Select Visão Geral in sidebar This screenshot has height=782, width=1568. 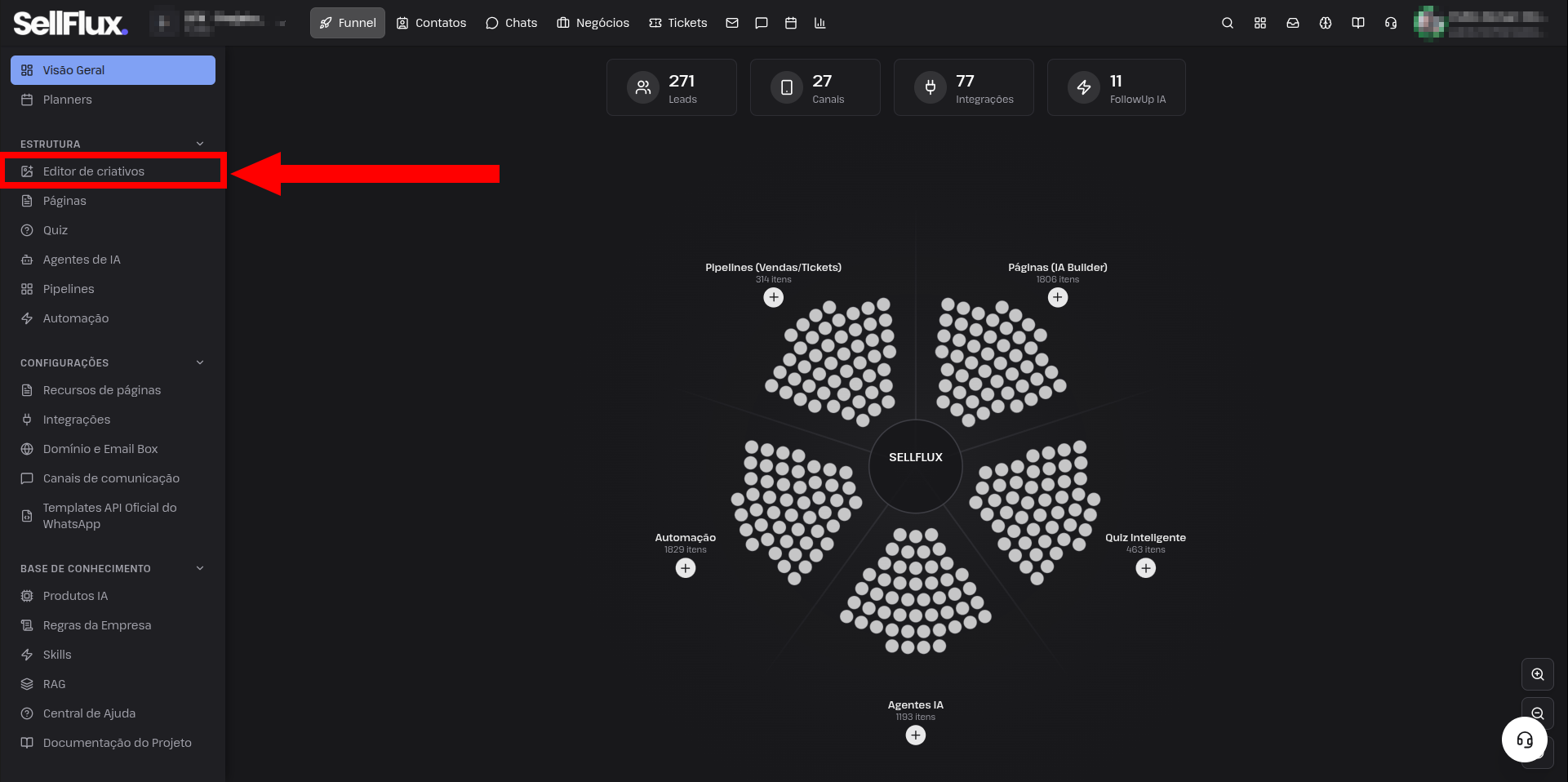coord(113,70)
